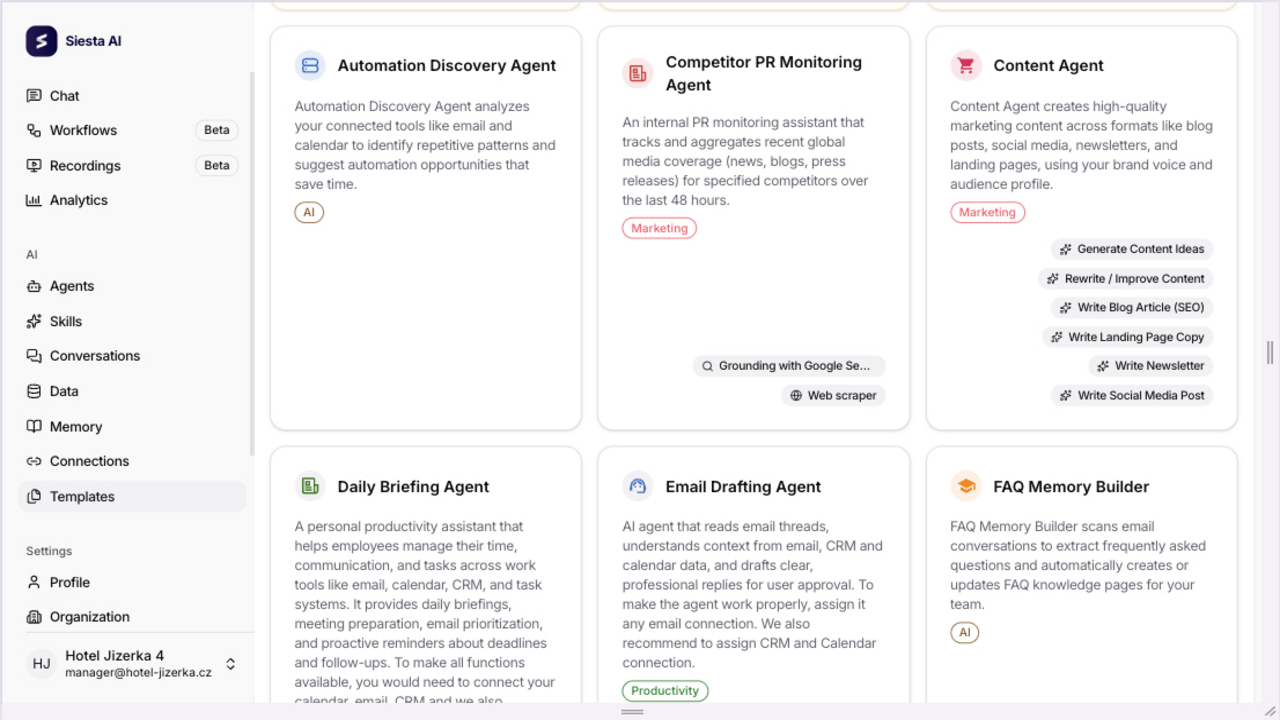Open the FAQ Memory Builder icon
Screen dimensions: 1280x720
coord(966,487)
